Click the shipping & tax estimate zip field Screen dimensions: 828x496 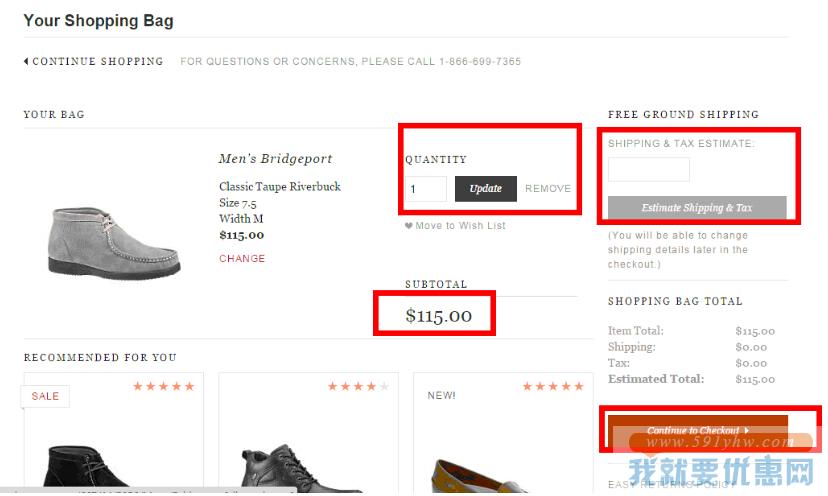648,169
